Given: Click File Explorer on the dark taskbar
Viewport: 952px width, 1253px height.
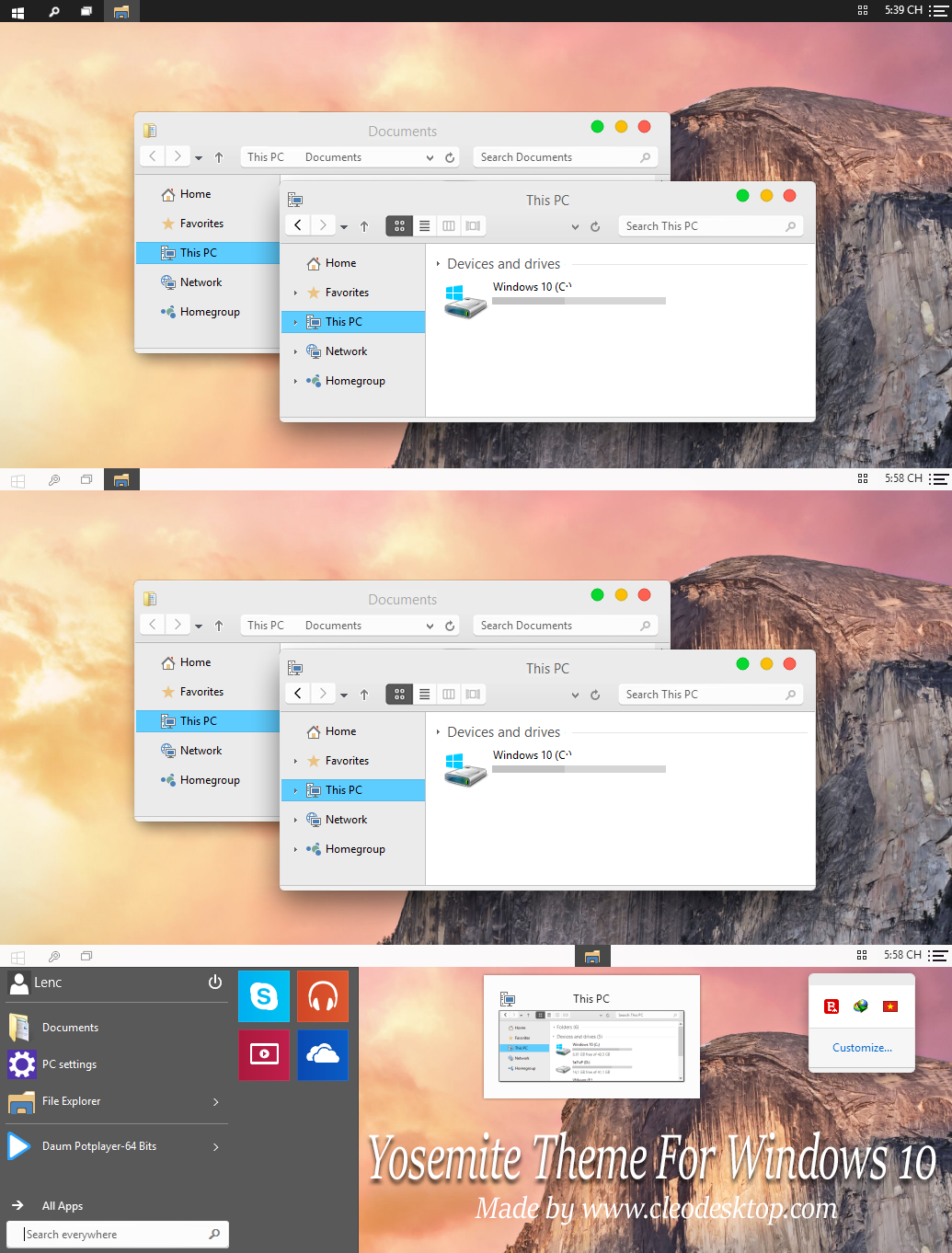Looking at the screenshot, I should [x=121, y=11].
